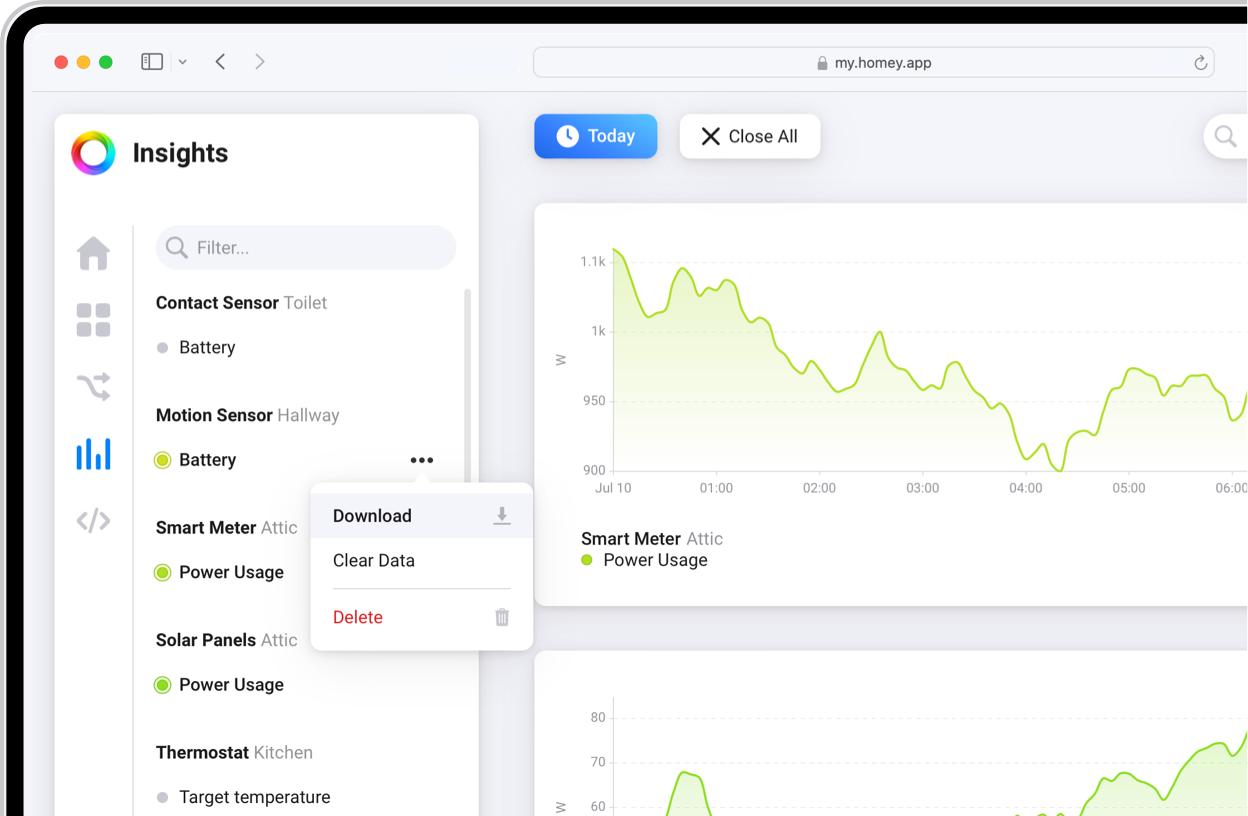Click the magnifier in Filter field

pyautogui.click(x=177, y=247)
